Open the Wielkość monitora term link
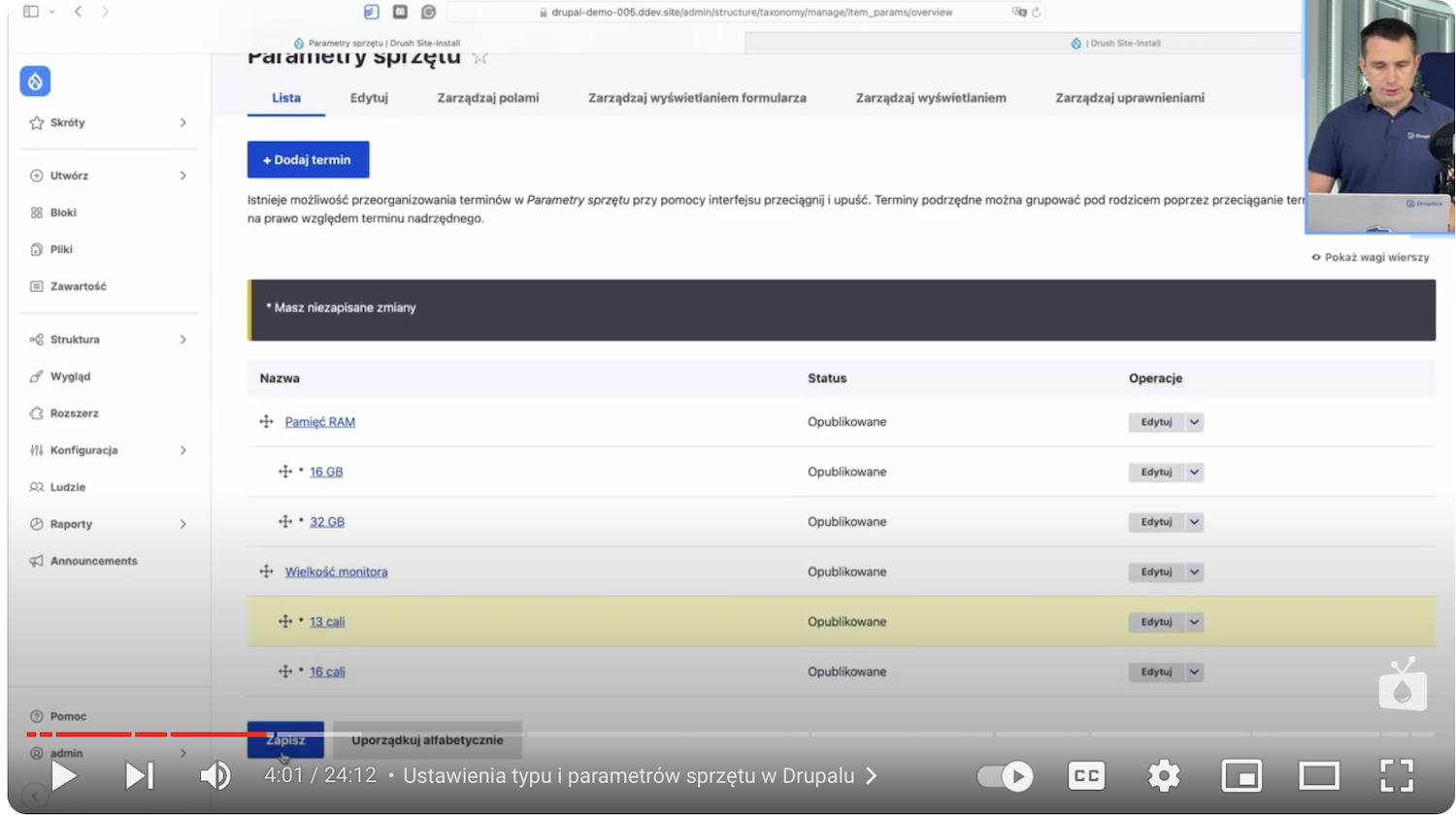 (336, 571)
